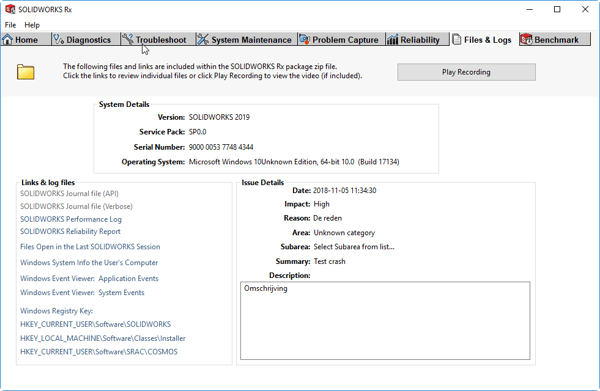
Task: Click the Troubleshoot tools icon
Action: [x=128, y=39]
